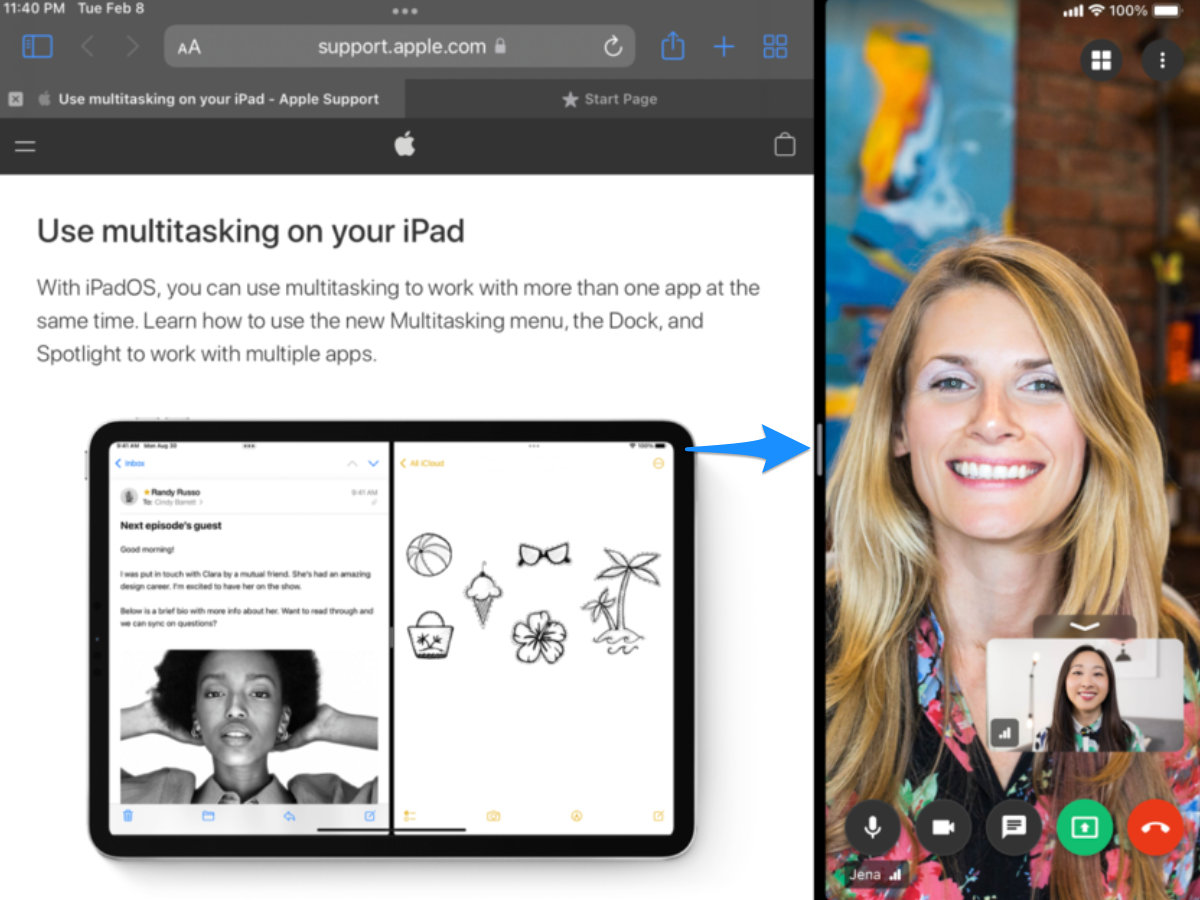
Task: Turn off your camera
Action: click(943, 827)
